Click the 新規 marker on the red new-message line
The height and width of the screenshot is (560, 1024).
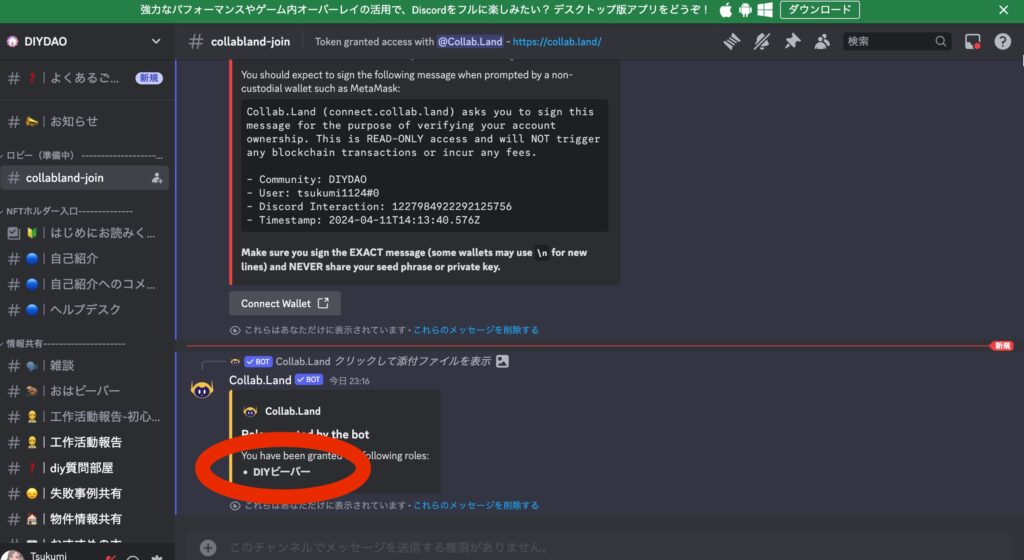coord(1002,346)
